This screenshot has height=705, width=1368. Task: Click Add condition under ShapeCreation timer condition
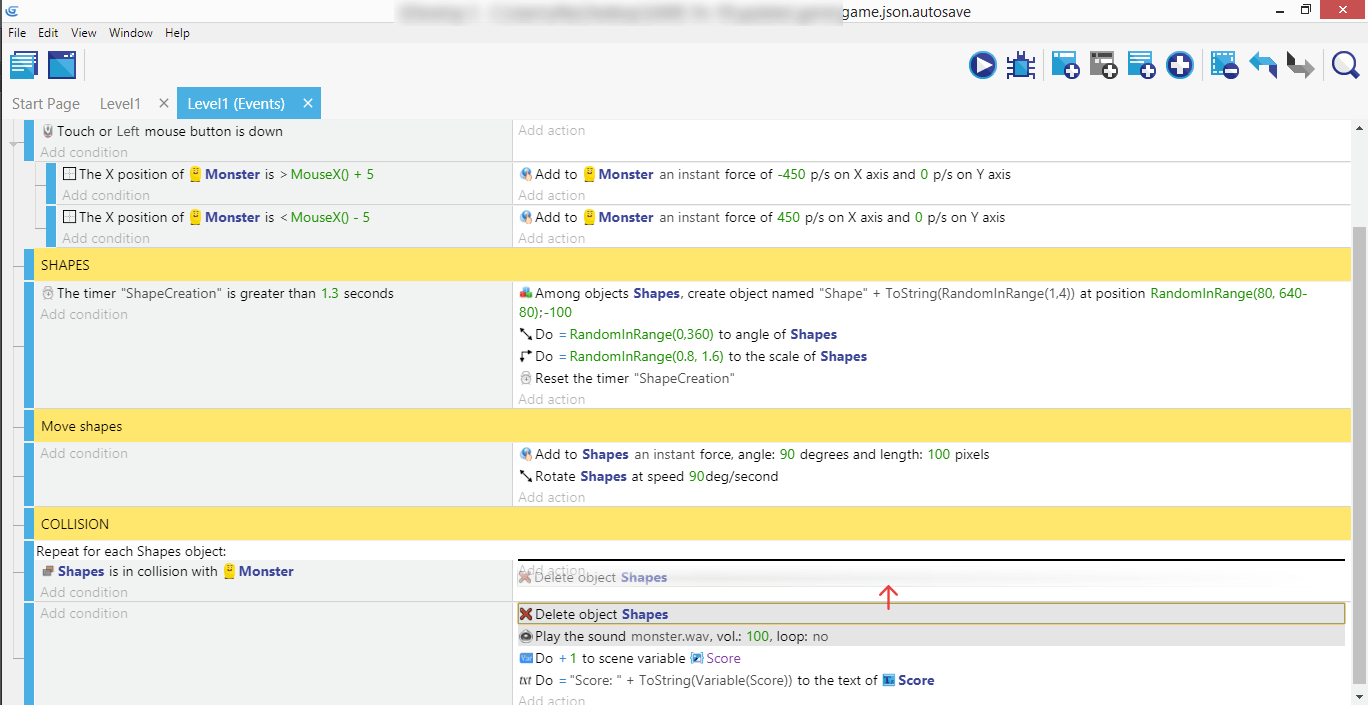(x=84, y=315)
